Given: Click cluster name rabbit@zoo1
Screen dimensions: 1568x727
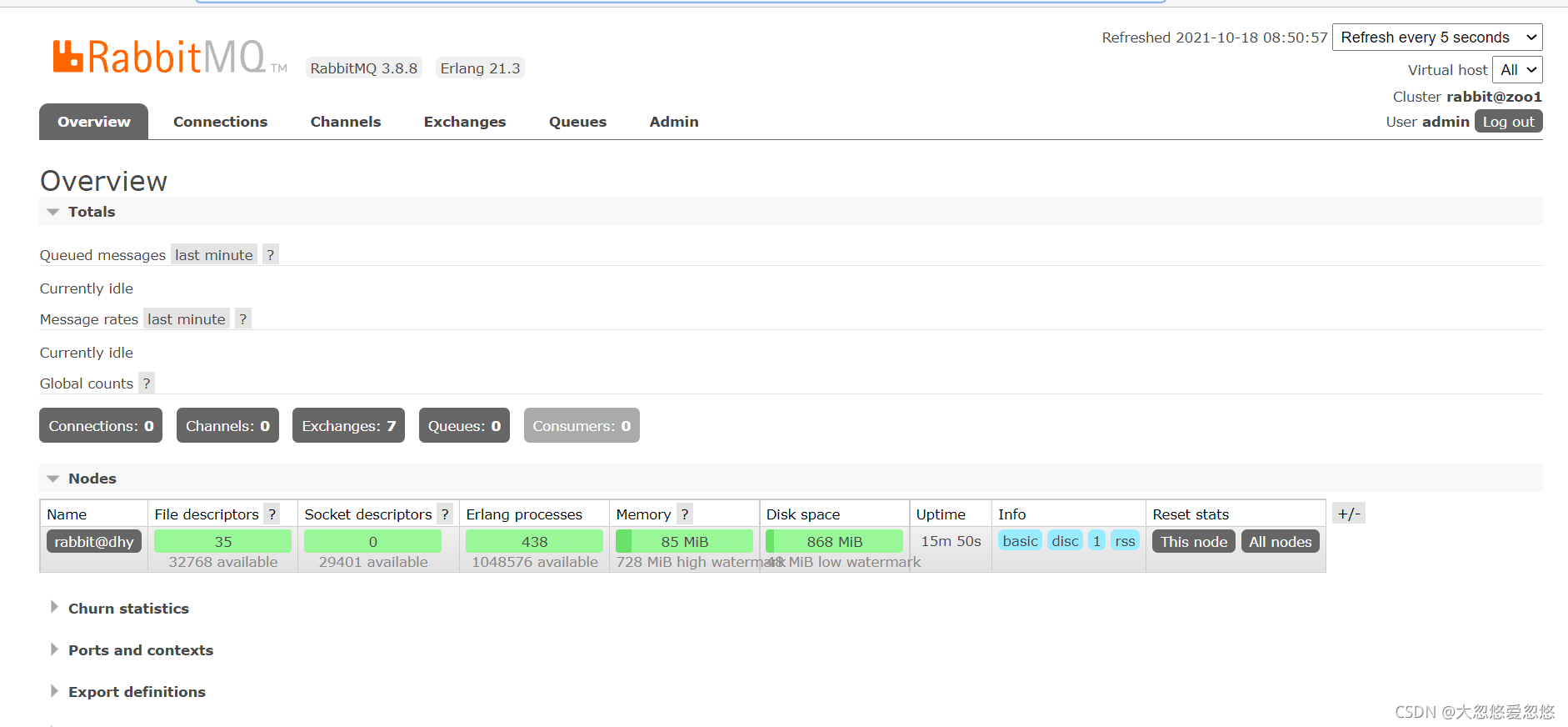Looking at the screenshot, I should coord(1494,97).
